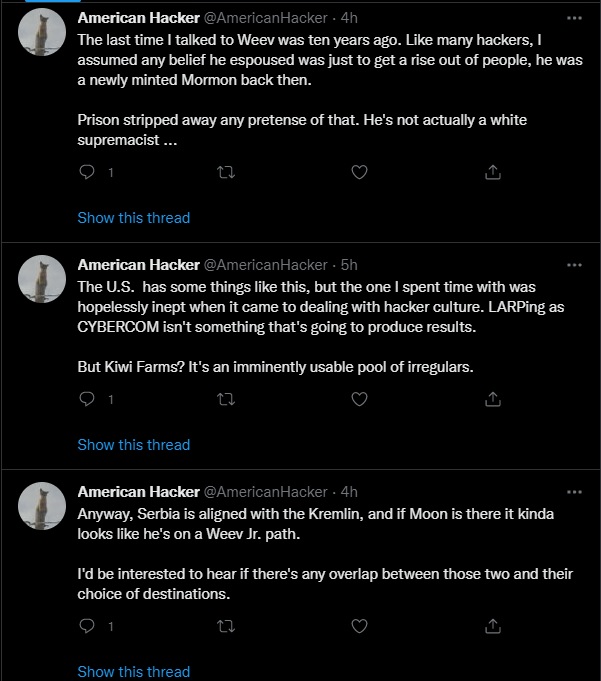The width and height of the screenshot is (601, 681).
Task: Reply to the tweet about Moon in Serbia
Action: pyautogui.click(x=87, y=626)
